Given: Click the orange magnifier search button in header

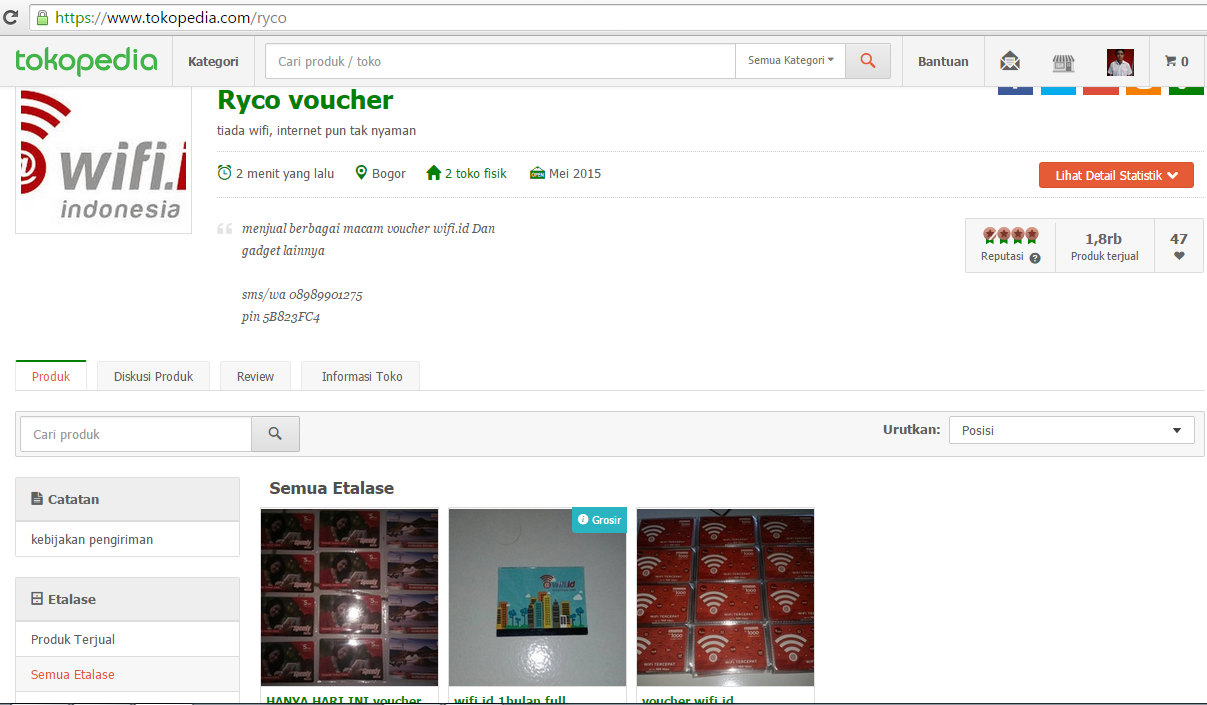Looking at the screenshot, I should tap(868, 61).
